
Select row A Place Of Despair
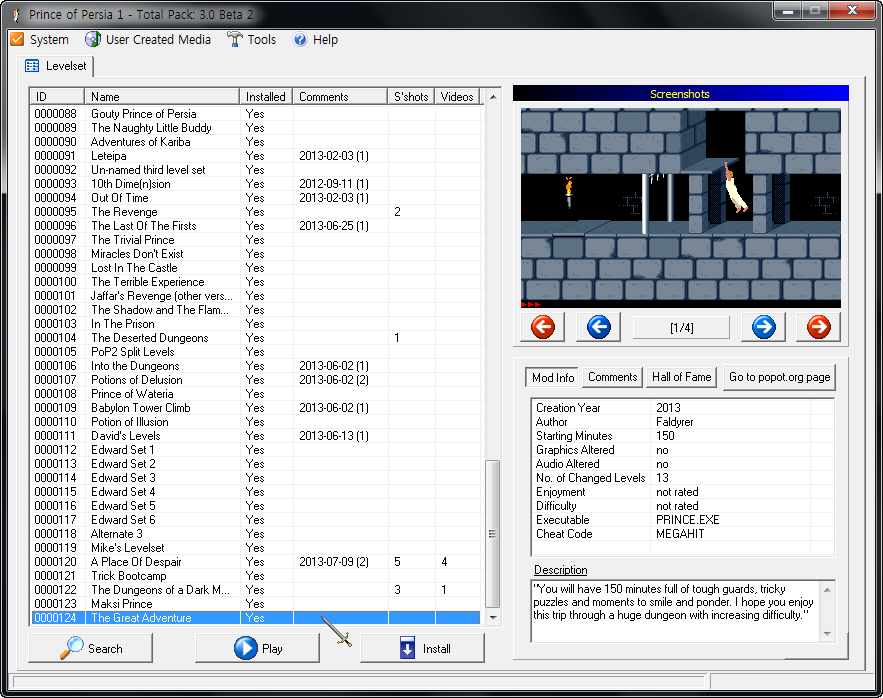click(x=255, y=562)
